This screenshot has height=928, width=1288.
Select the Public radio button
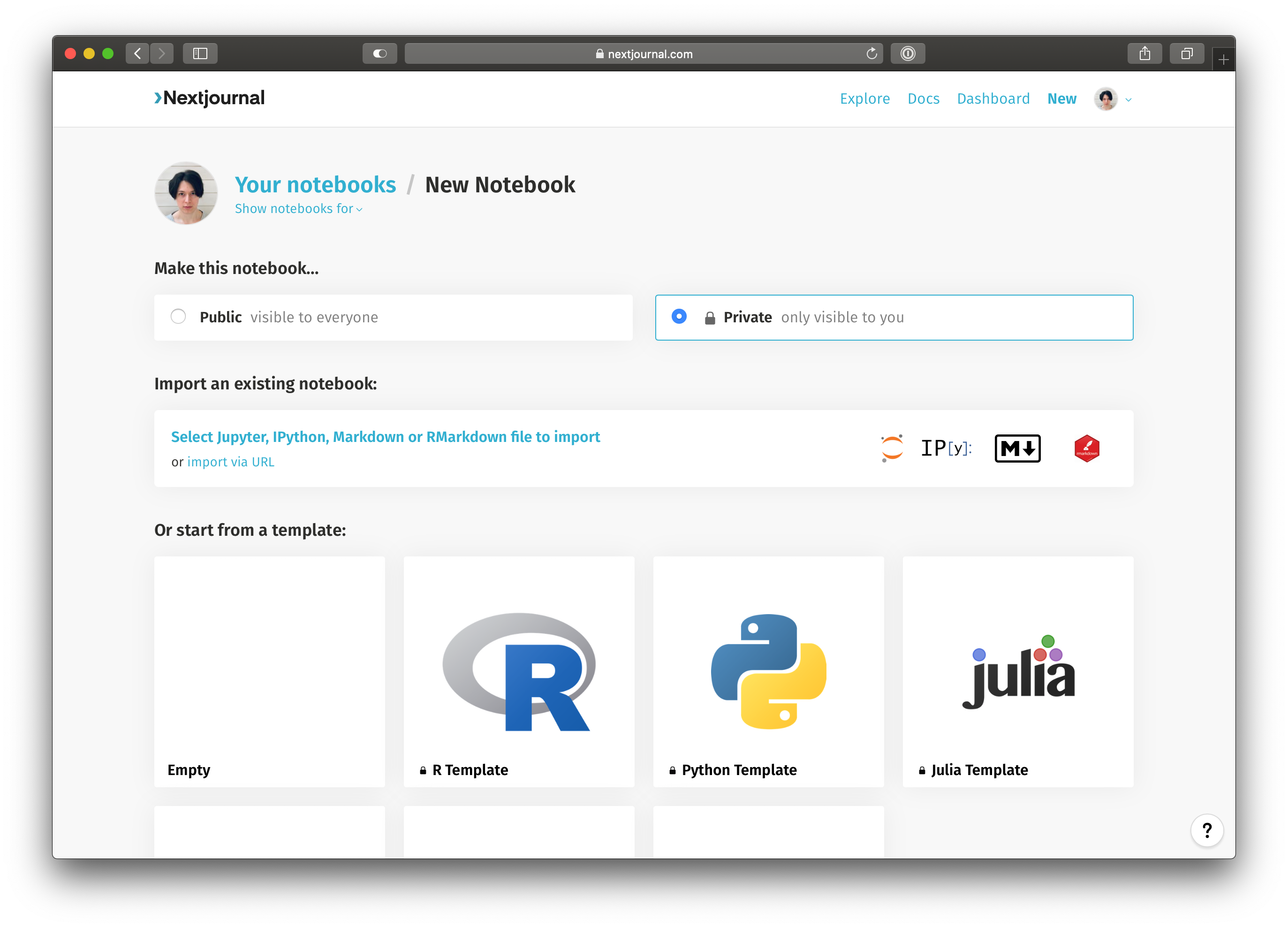coord(178,316)
